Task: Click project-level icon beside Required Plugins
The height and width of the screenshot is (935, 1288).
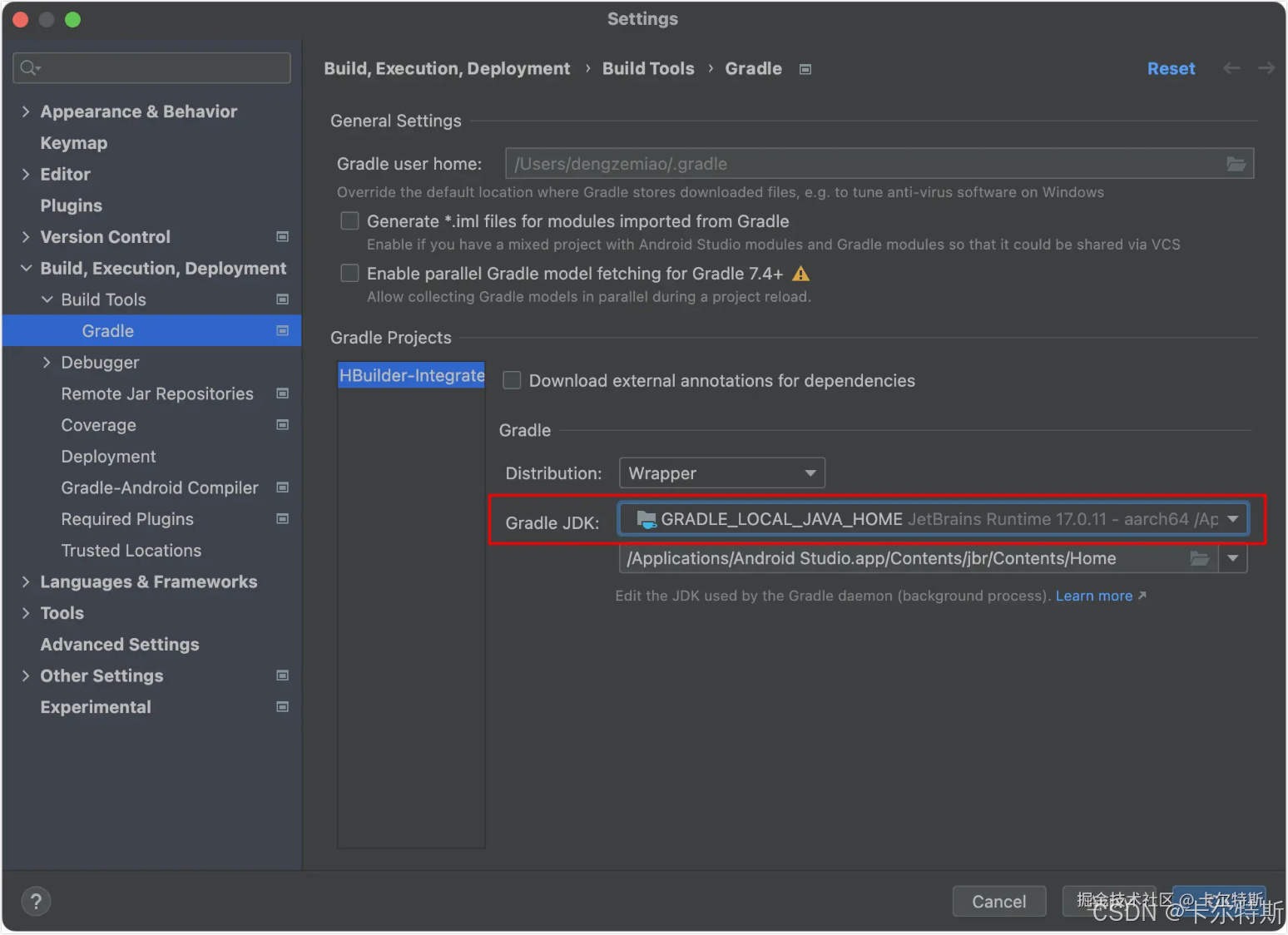Action: pyautogui.click(x=283, y=519)
